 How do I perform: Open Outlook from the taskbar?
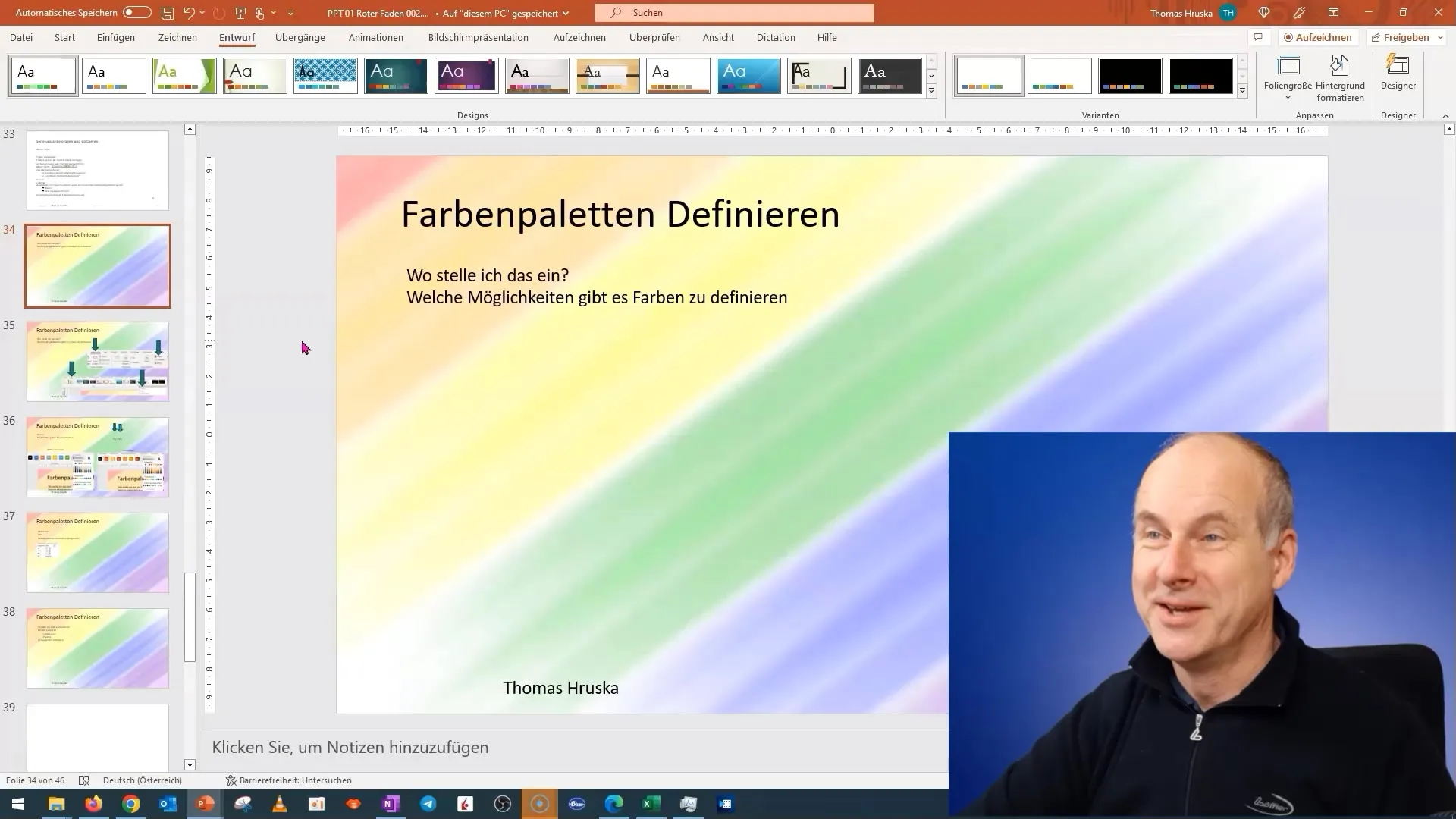click(x=168, y=804)
